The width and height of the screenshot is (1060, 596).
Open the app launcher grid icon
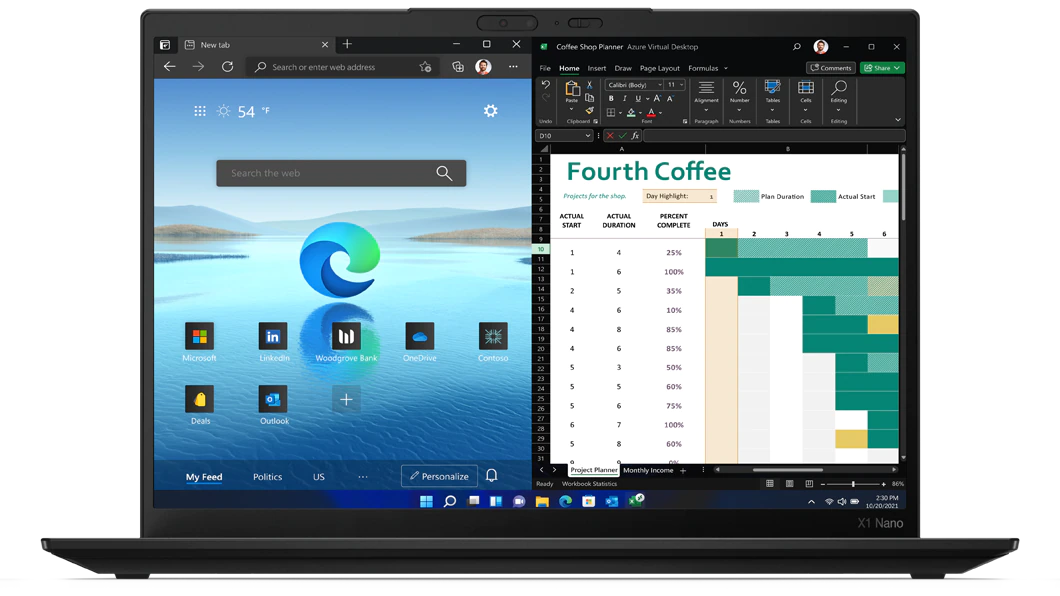click(x=199, y=111)
